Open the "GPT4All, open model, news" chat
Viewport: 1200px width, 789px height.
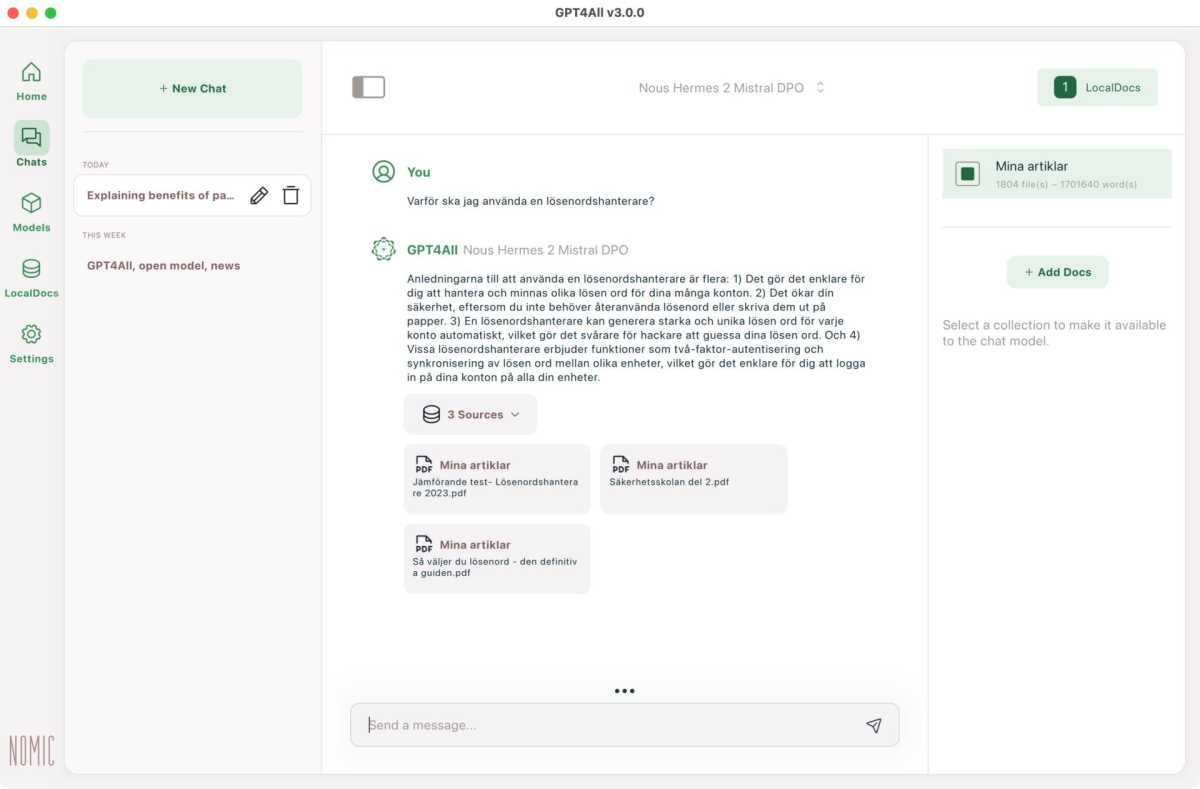pos(163,266)
